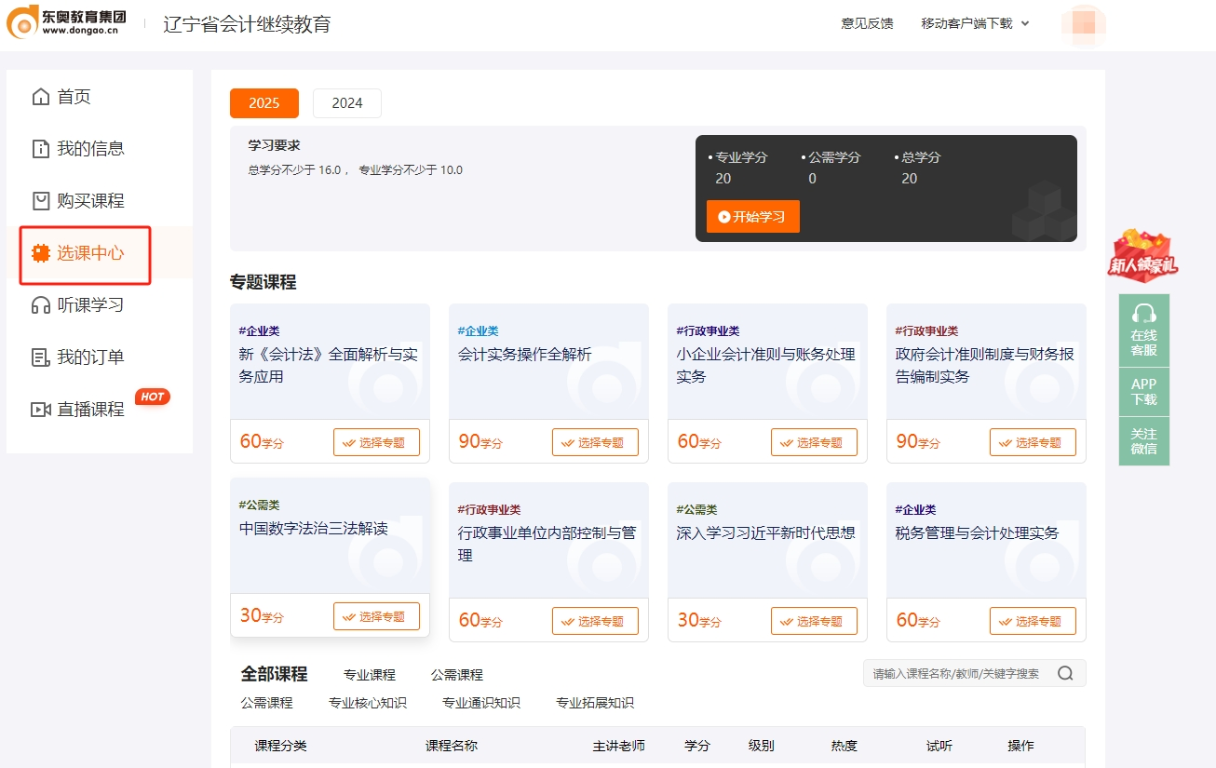
Task: Click the course search input field
Action: (960, 673)
